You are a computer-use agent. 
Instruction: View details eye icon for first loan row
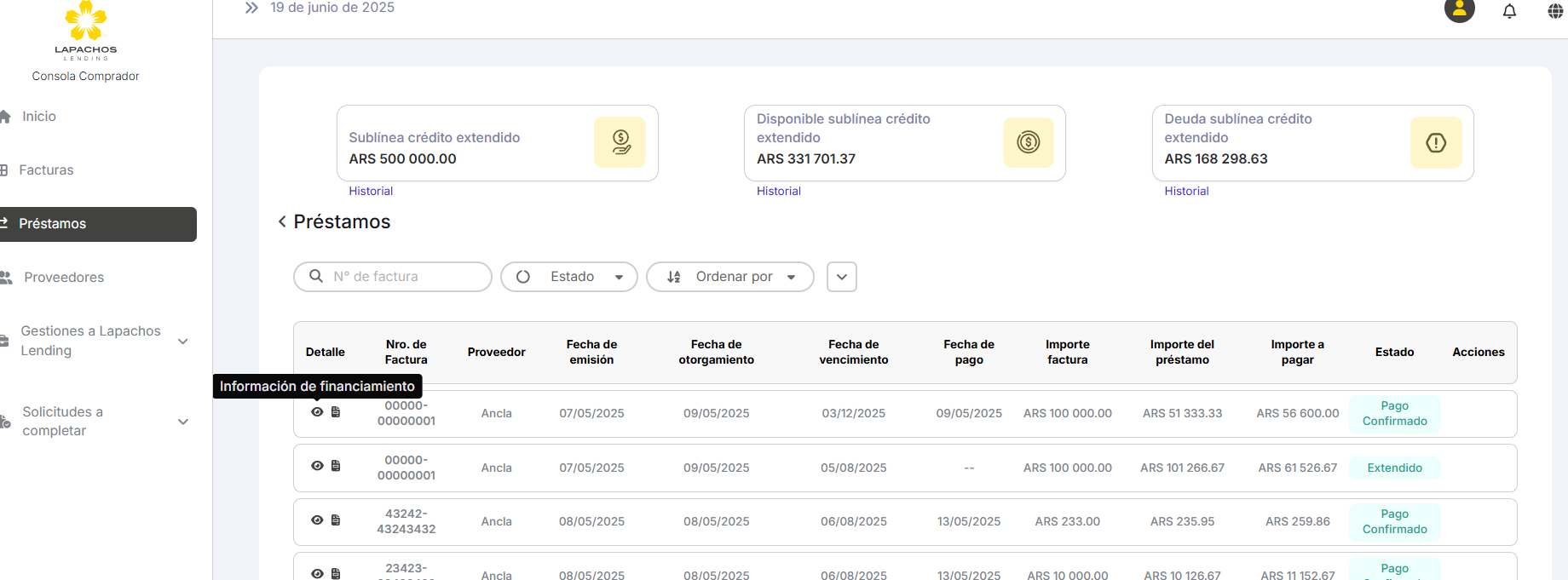click(x=317, y=412)
